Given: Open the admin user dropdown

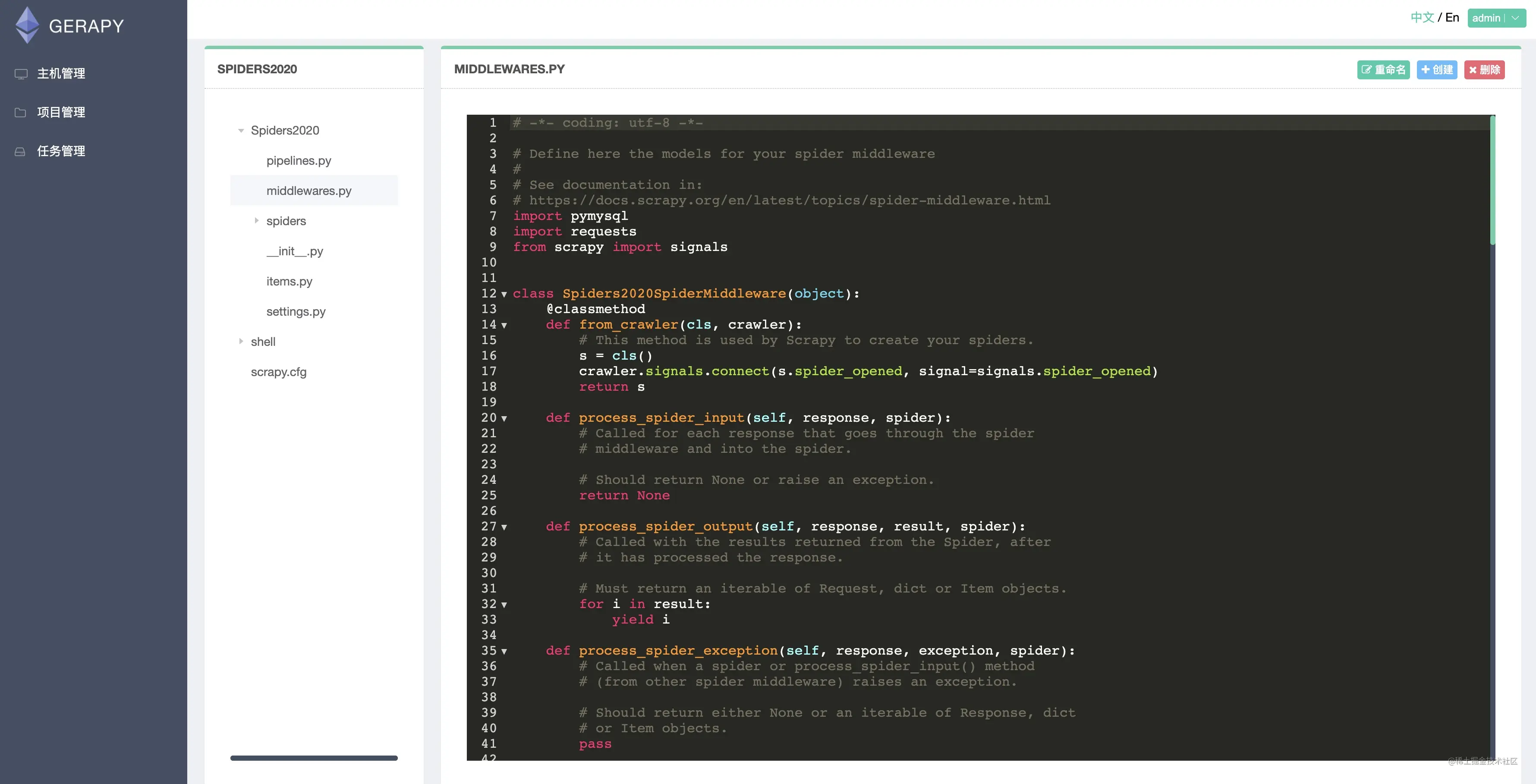Looking at the screenshot, I should point(1496,18).
